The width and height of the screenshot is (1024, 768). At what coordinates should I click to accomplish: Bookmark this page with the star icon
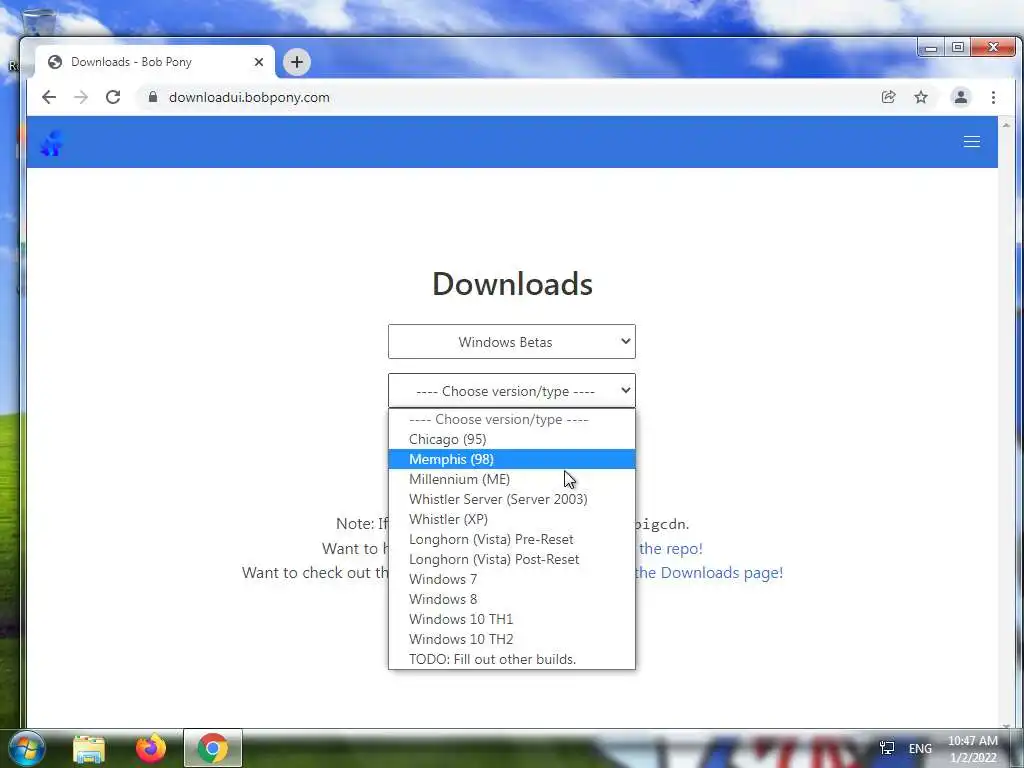click(921, 97)
